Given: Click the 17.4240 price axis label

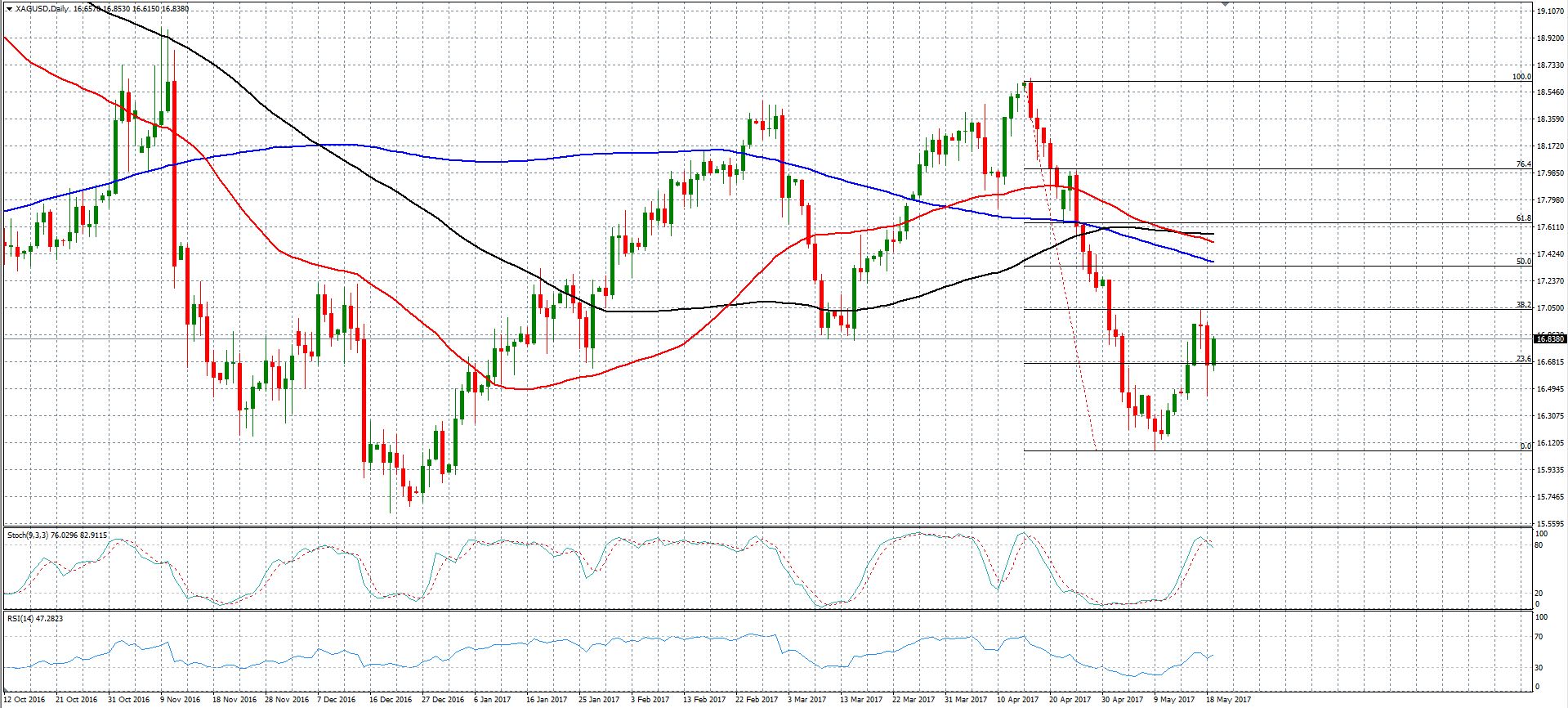Looking at the screenshot, I should [x=1550, y=254].
